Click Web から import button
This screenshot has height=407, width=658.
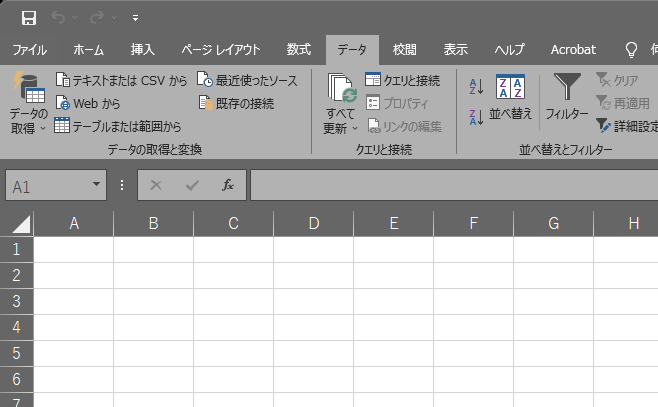pos(88,103)
